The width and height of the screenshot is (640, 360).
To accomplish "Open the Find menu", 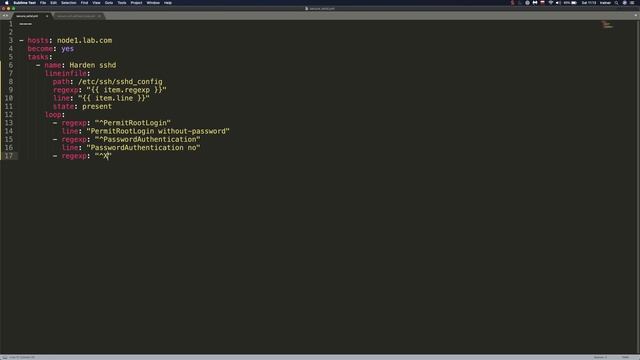I will click(84, 3).
